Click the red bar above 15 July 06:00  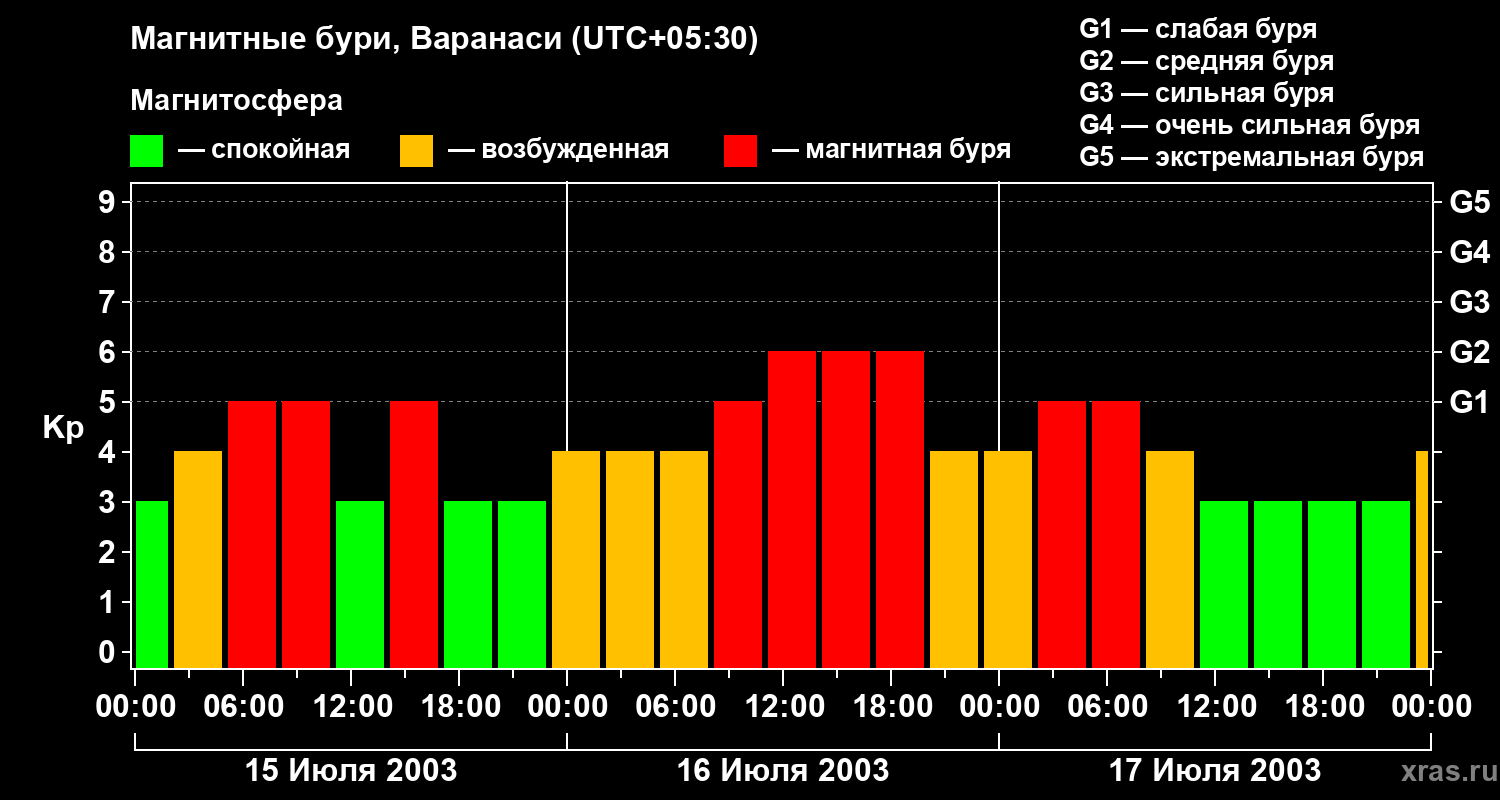[x=252, y=534]
